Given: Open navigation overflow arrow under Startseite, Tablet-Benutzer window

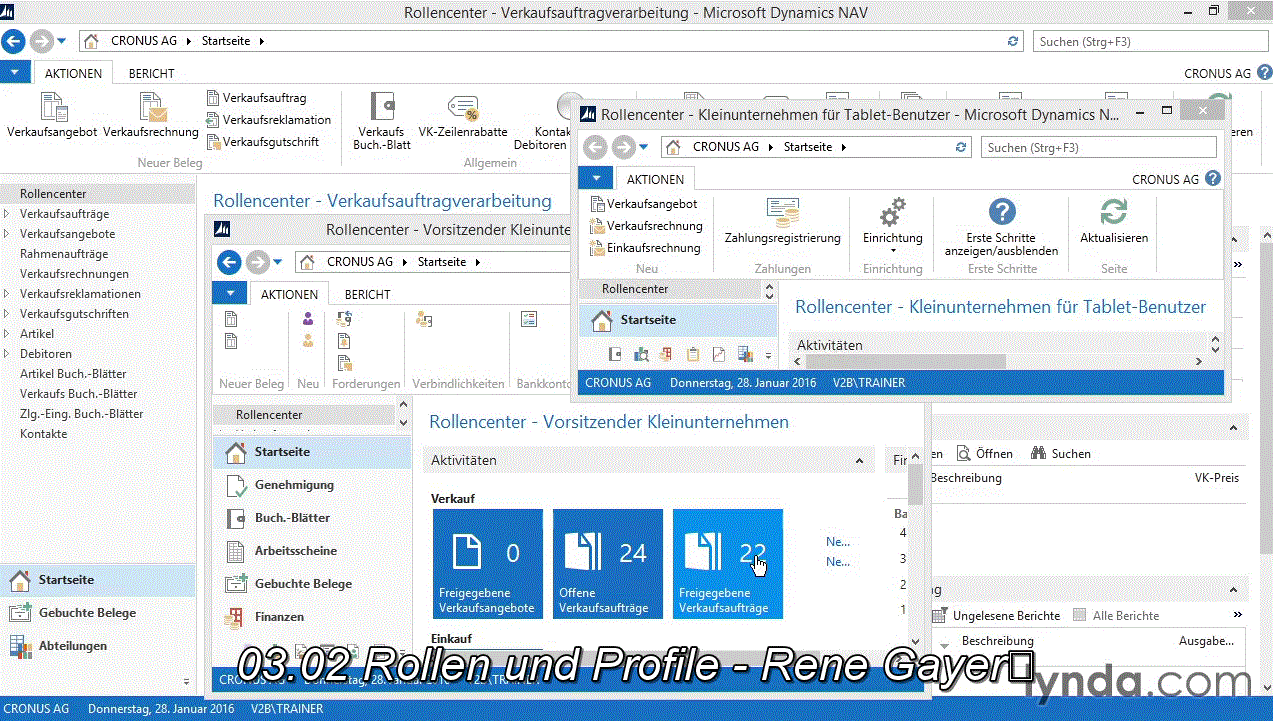Looking at the screenshot, I should coord(769,355).
